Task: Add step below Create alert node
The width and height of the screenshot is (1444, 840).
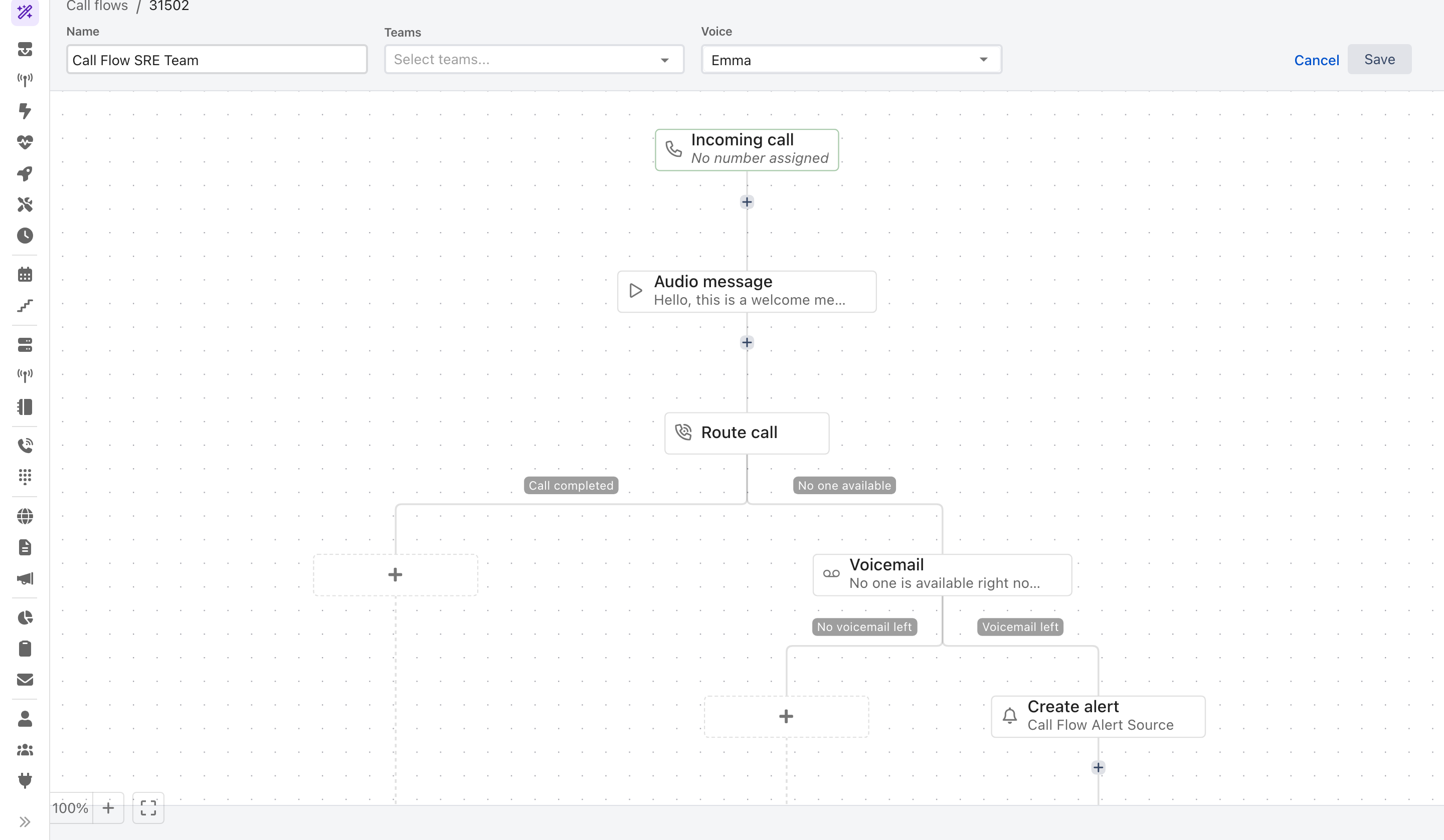Action: click(x=1098, y=767)
